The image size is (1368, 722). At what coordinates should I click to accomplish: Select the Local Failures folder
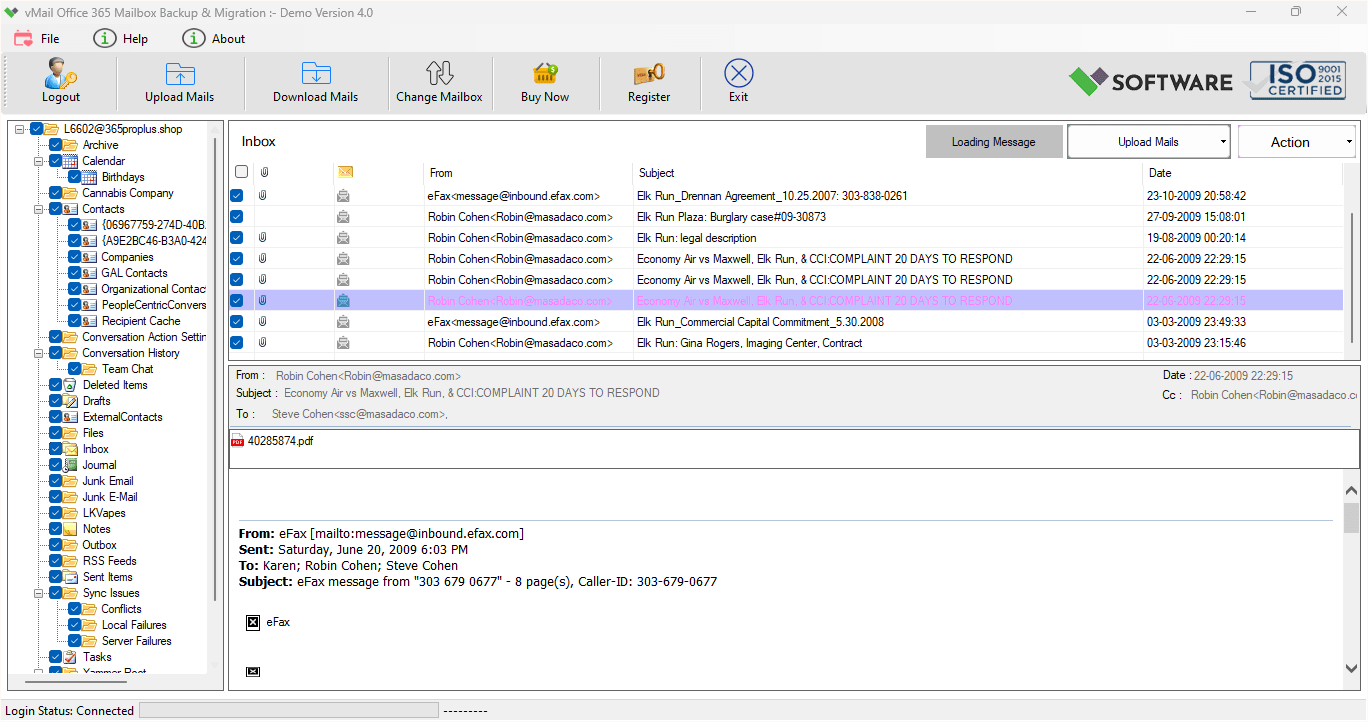tap(133, 625)
